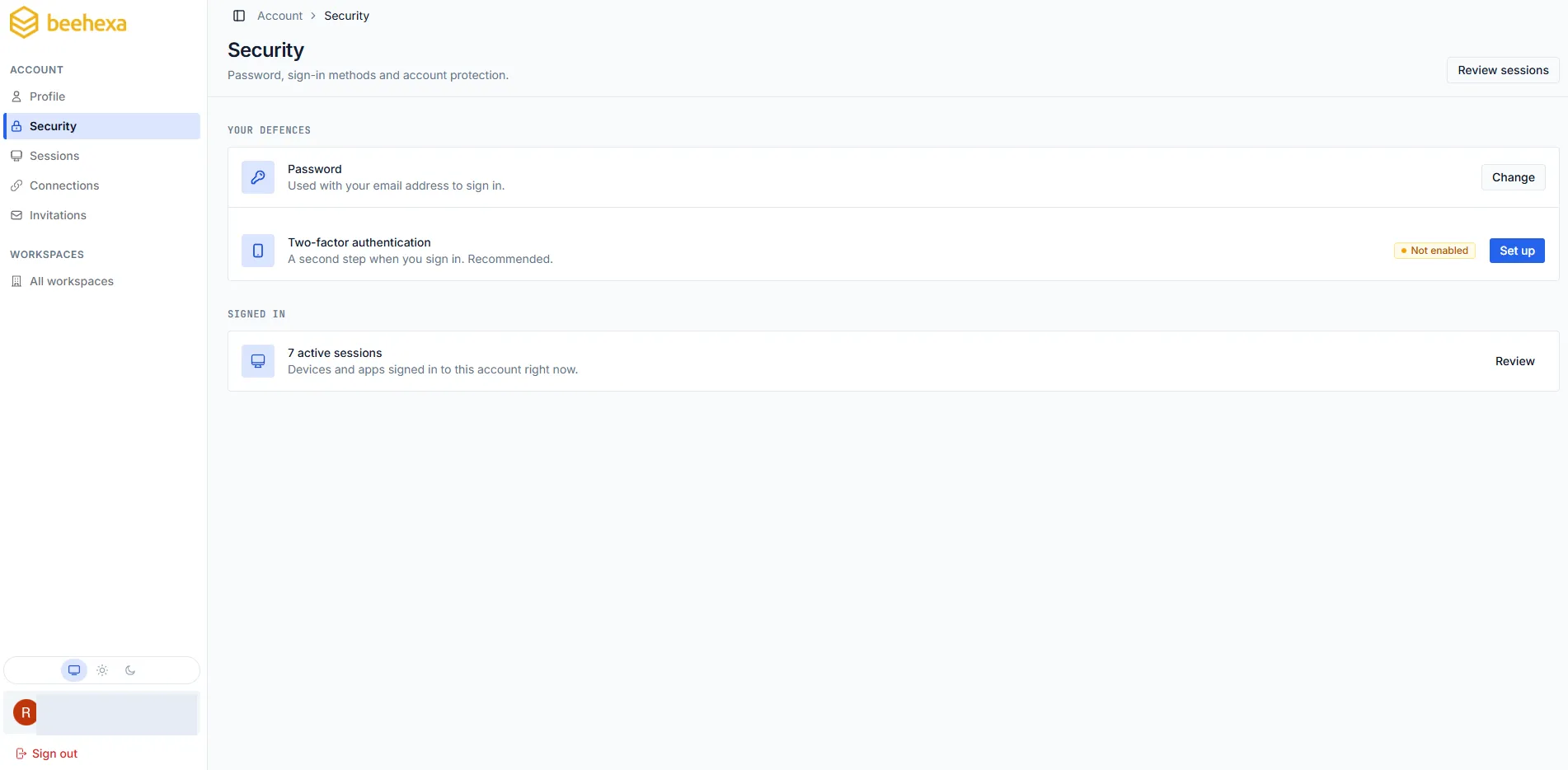Click the active sessions monitor icon

(258, 361)
